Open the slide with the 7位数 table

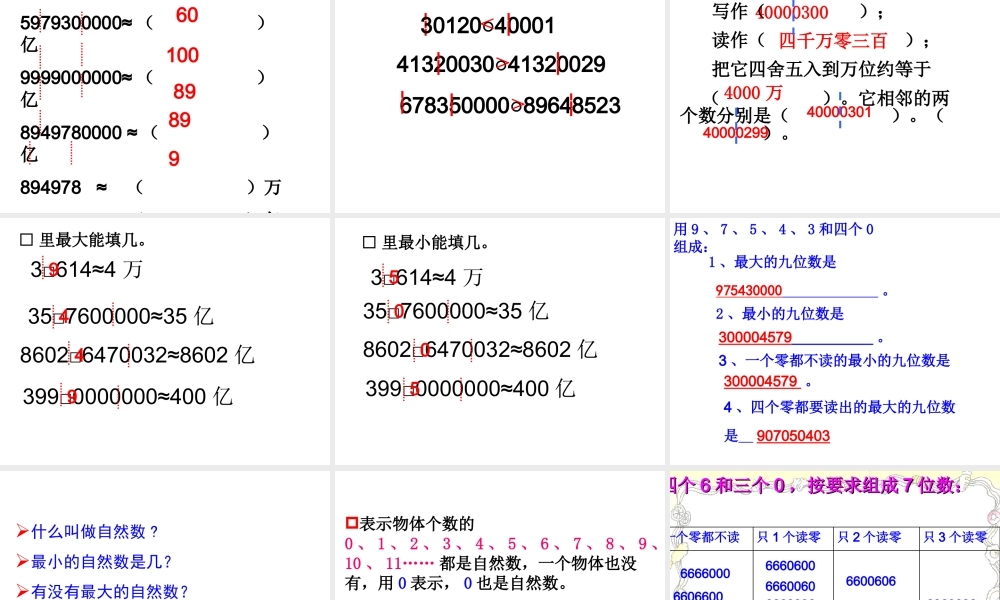[x=835, y=535]
